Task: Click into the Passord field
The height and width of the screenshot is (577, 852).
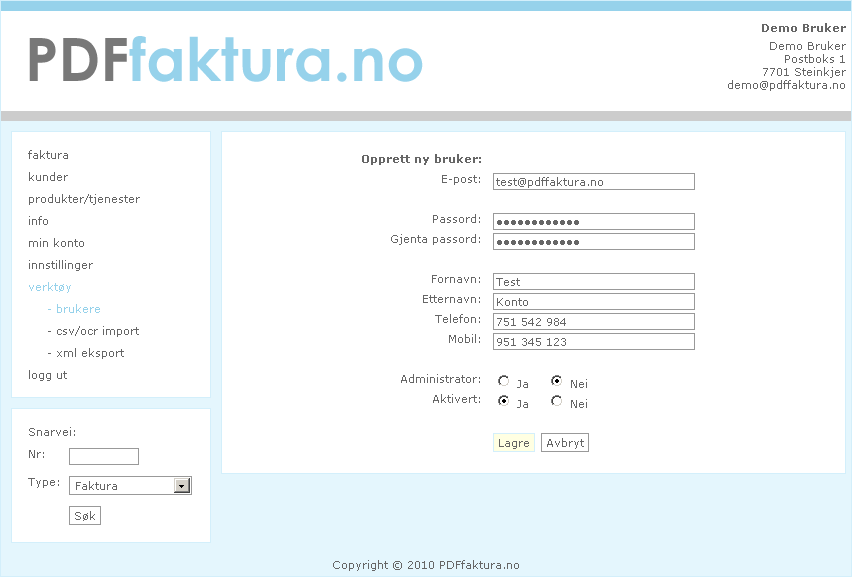Action: click(x=593, y=222)
